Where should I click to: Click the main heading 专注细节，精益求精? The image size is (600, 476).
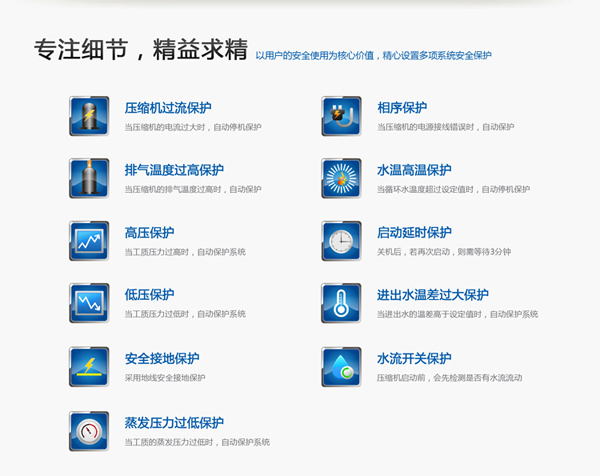pyautogui.click(x=141, y=49)
